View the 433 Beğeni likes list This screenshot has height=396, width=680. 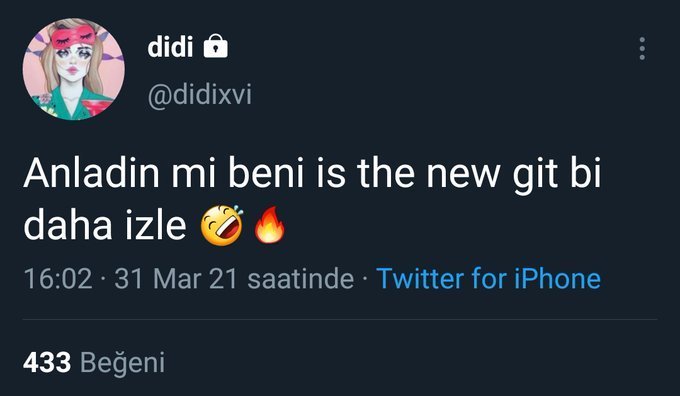tap(94, 362)
